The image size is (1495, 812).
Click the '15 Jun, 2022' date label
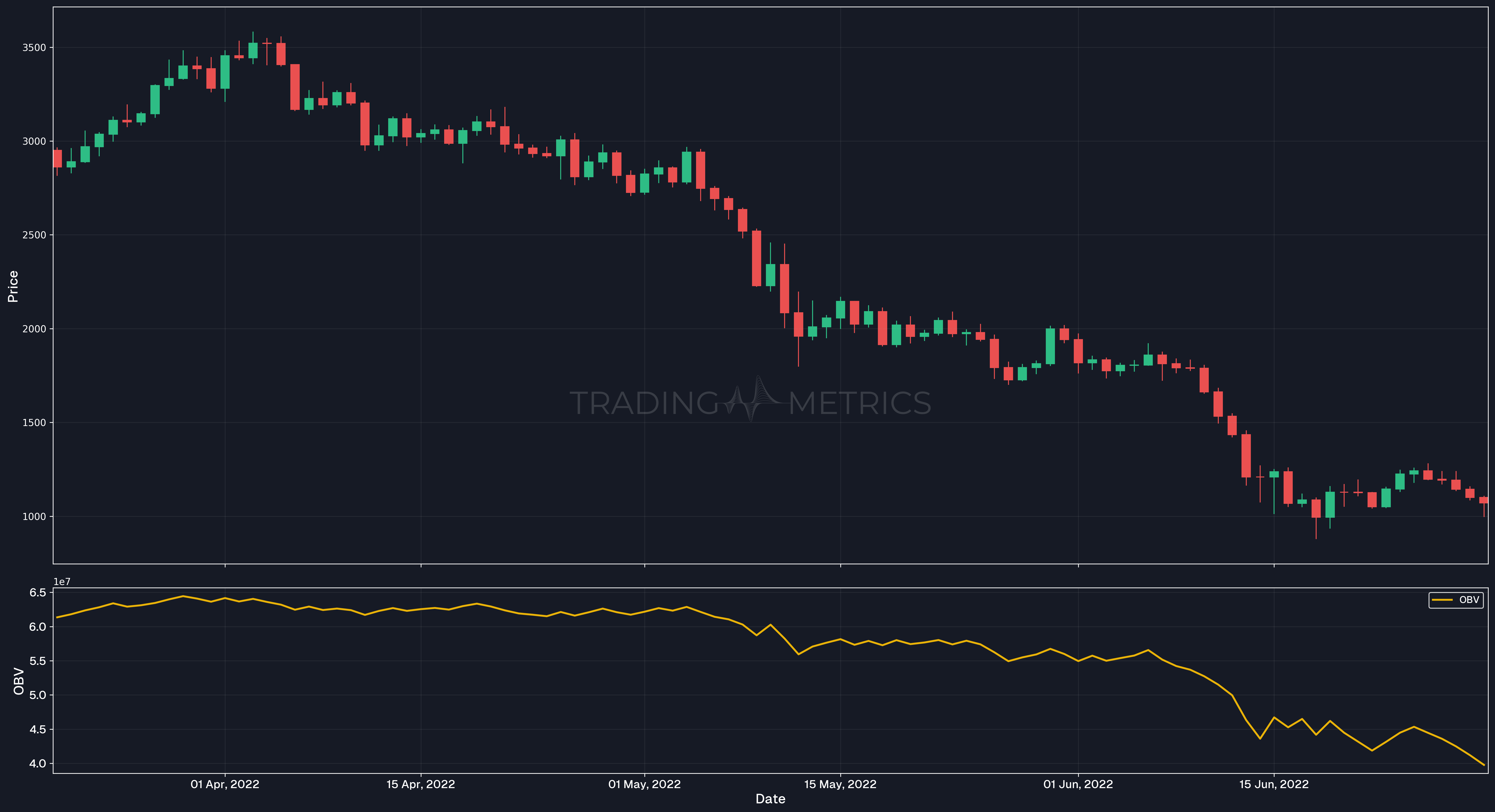coord(1274,784)
